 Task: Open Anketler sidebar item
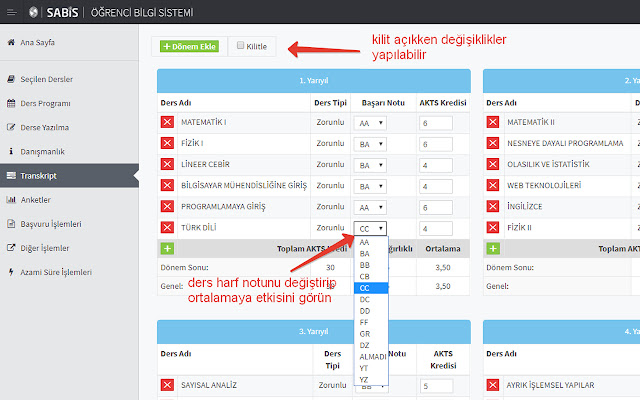(36, 200)
